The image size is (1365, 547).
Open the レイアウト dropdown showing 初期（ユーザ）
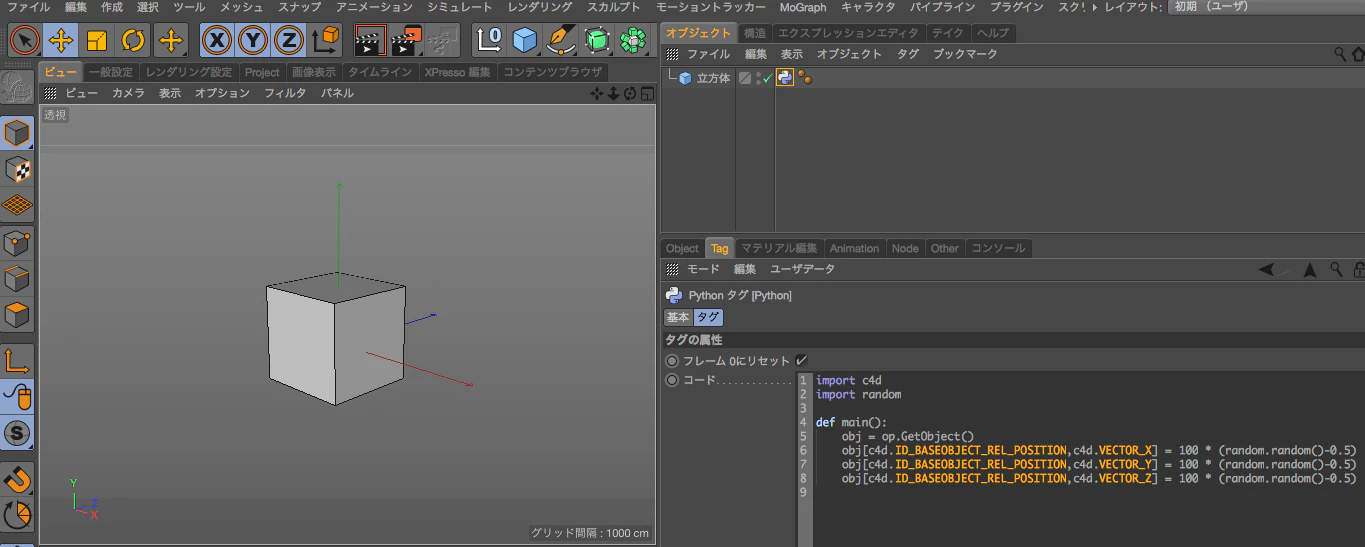[x=1265, y=7]
